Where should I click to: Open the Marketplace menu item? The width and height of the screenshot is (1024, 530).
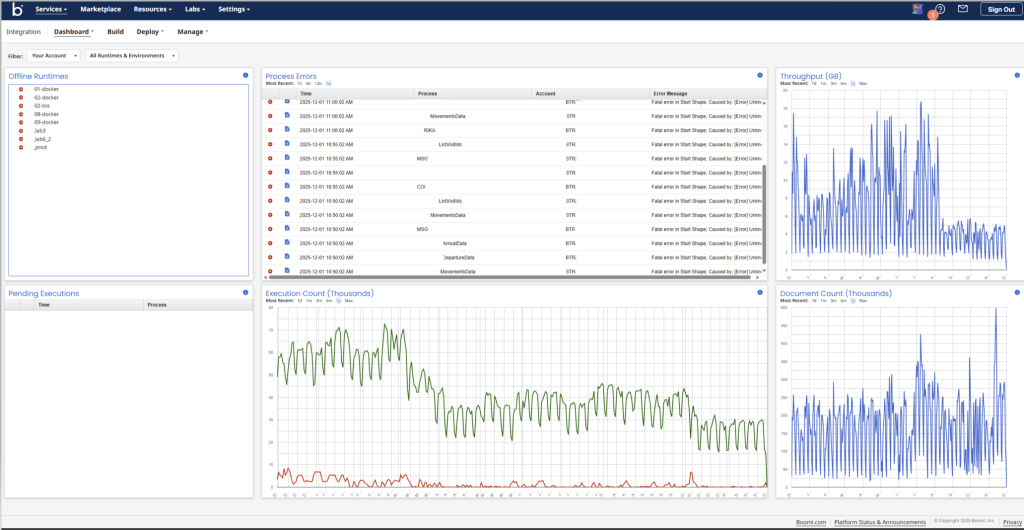point(100,9)
